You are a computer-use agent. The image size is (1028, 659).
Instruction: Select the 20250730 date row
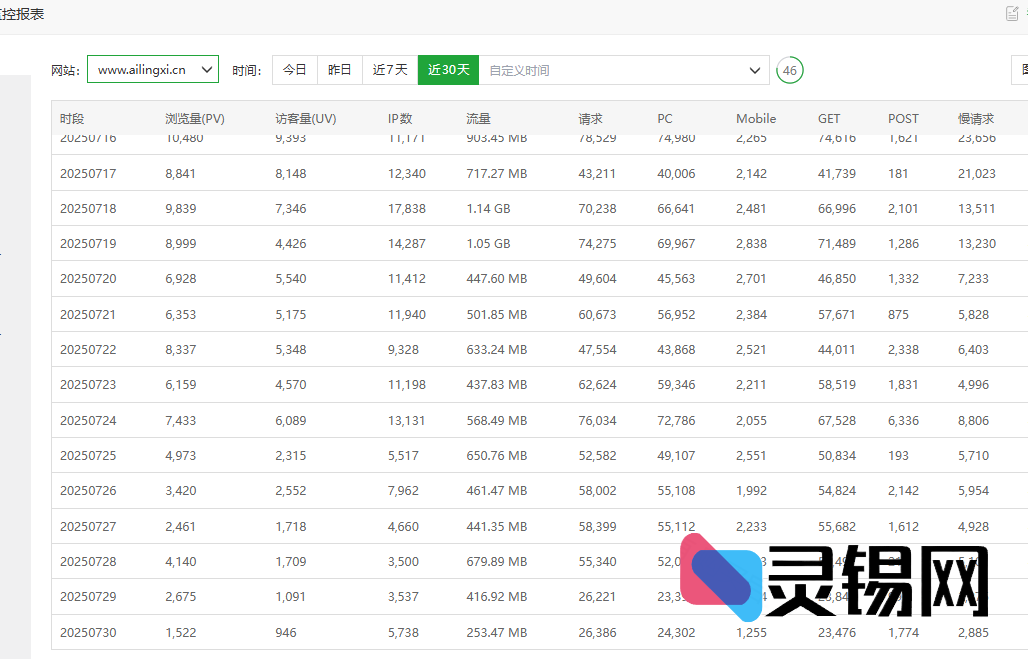pyautogui.click(x=88, y=633)
